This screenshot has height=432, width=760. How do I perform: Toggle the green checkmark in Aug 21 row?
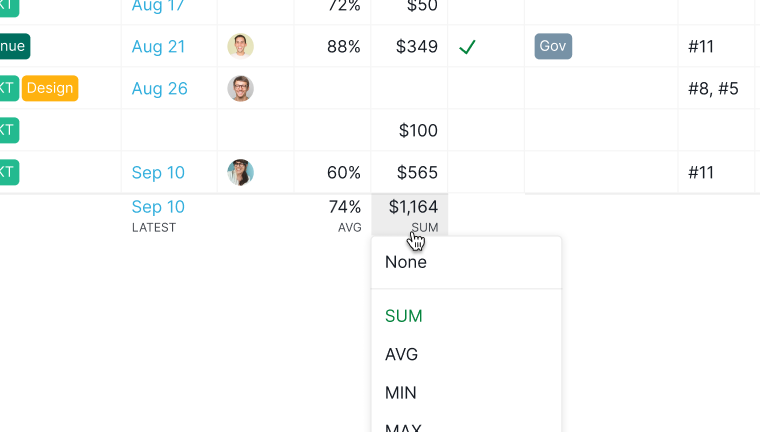(x=467, y=47)
